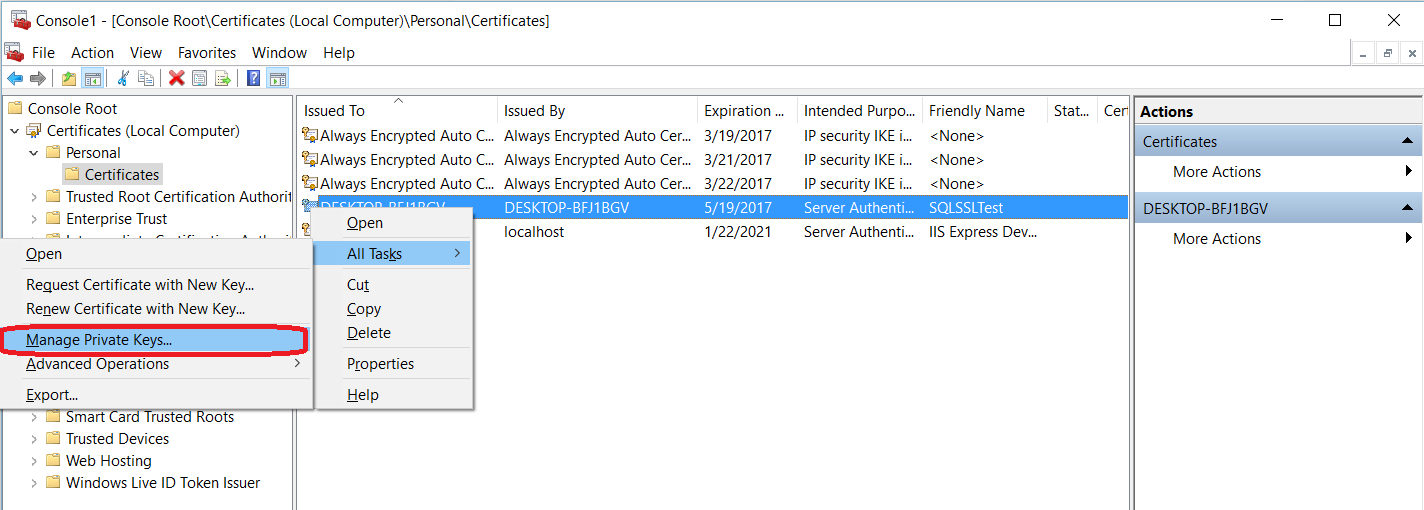Click the Up one level folder icon

tap(69, 79)
